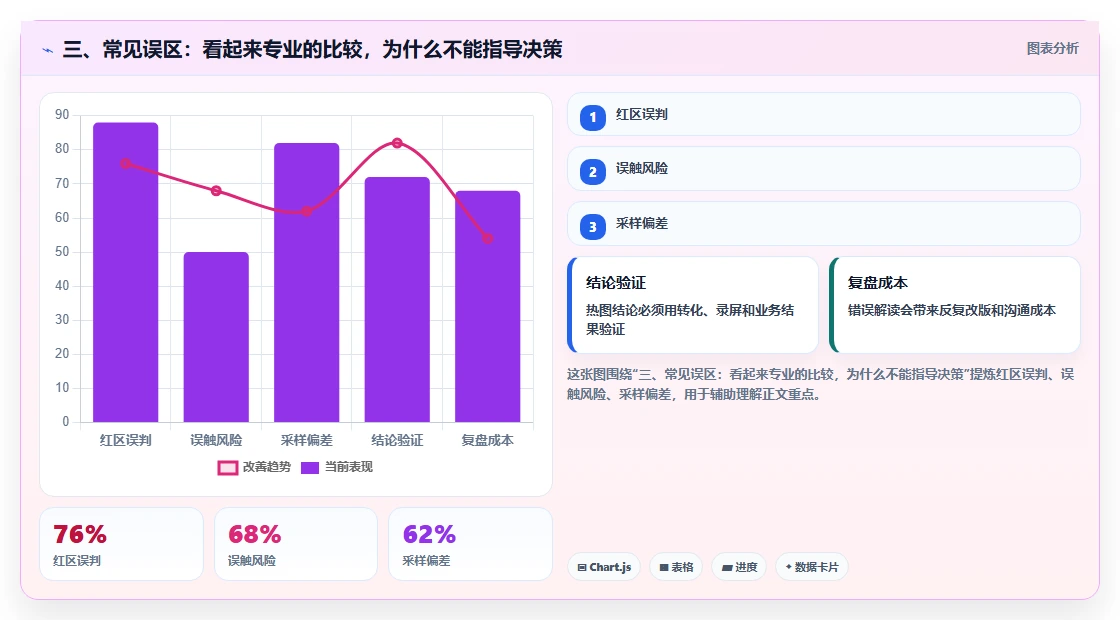Click the 76% 红区误判 stat card
This screenshot has width=1120, height=620.
click(x=121, y=544)
